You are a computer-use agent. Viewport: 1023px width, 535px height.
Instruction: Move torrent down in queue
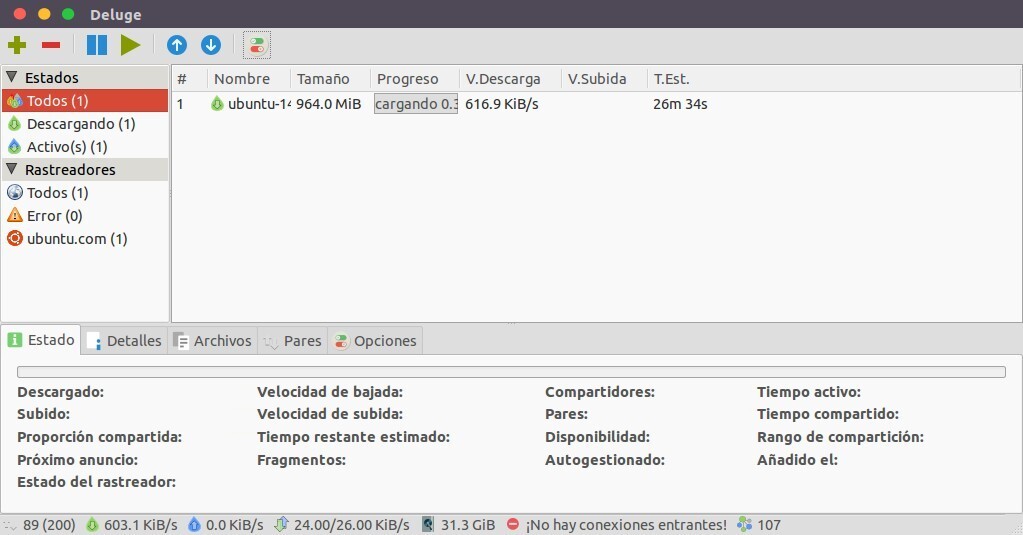pos(211,45)
